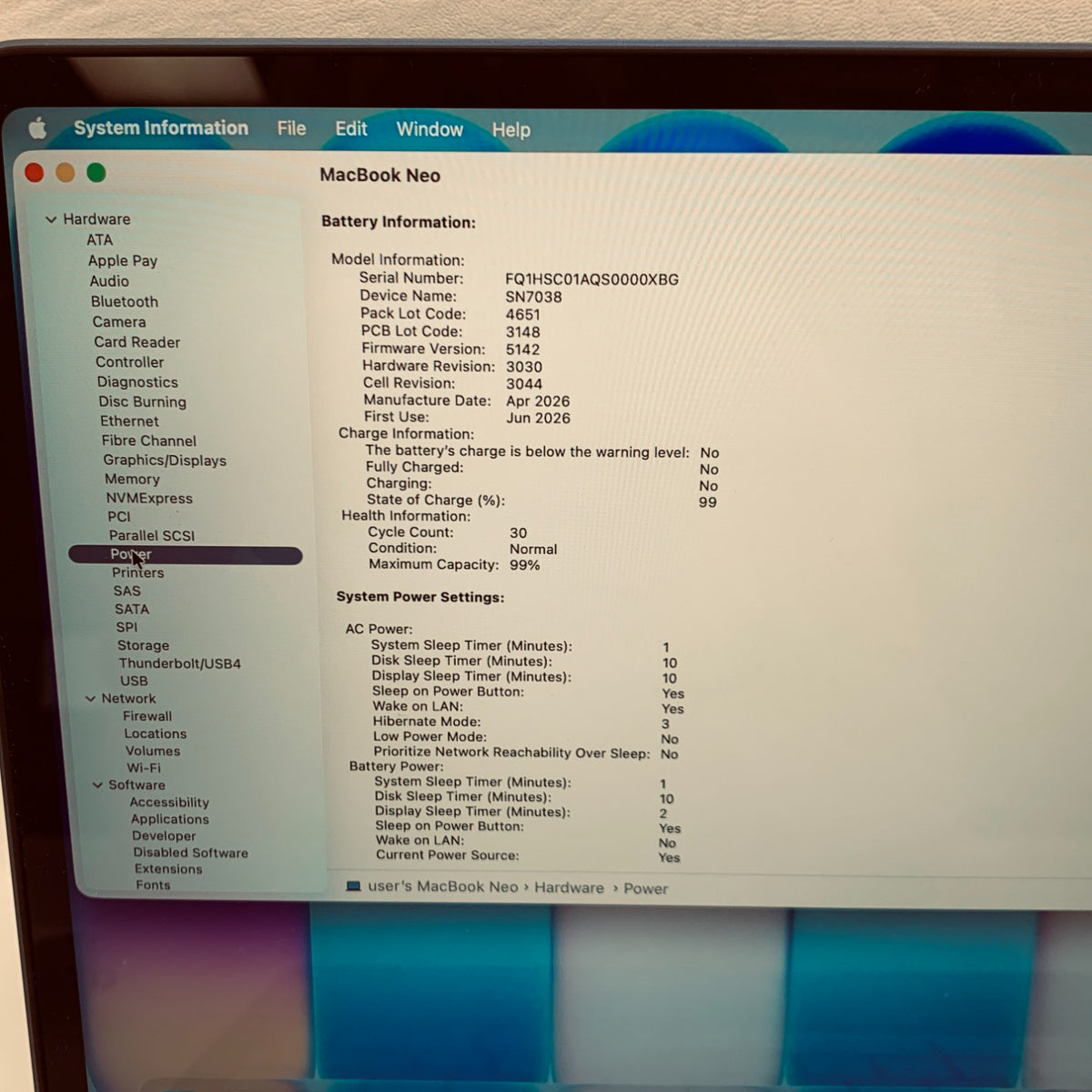The height and width of the screenshot is (1092, 1092).
Task: Open the System Information menu
Action: 161,128
